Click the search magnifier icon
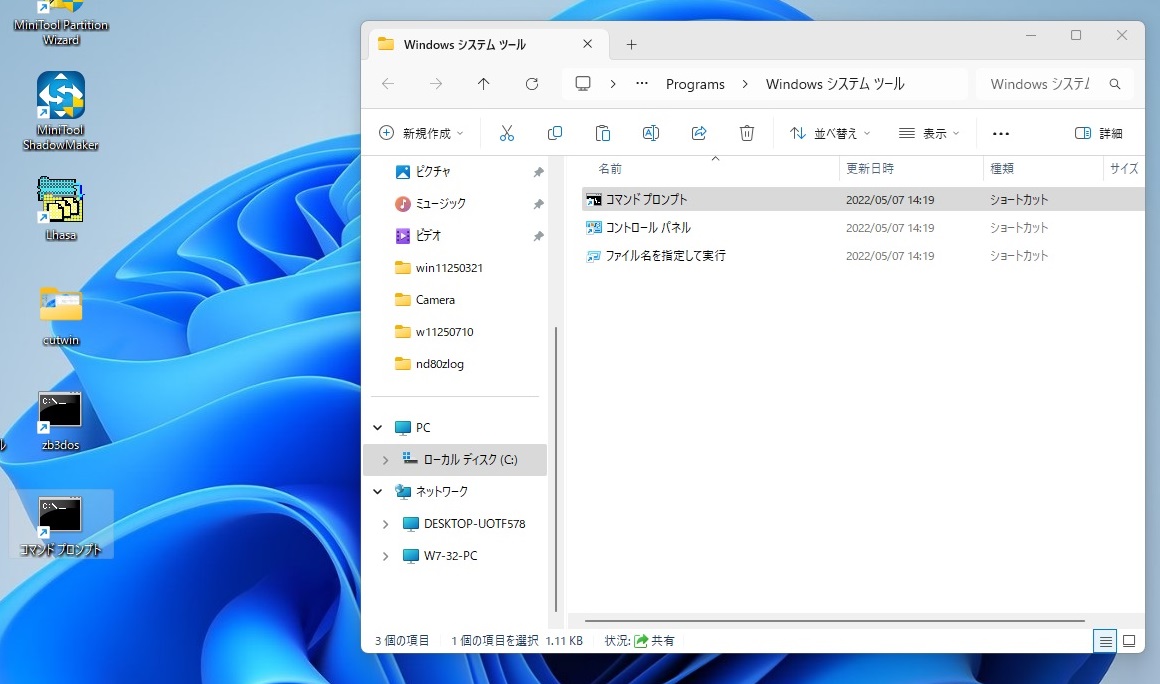 click(x=1115, y=84)
